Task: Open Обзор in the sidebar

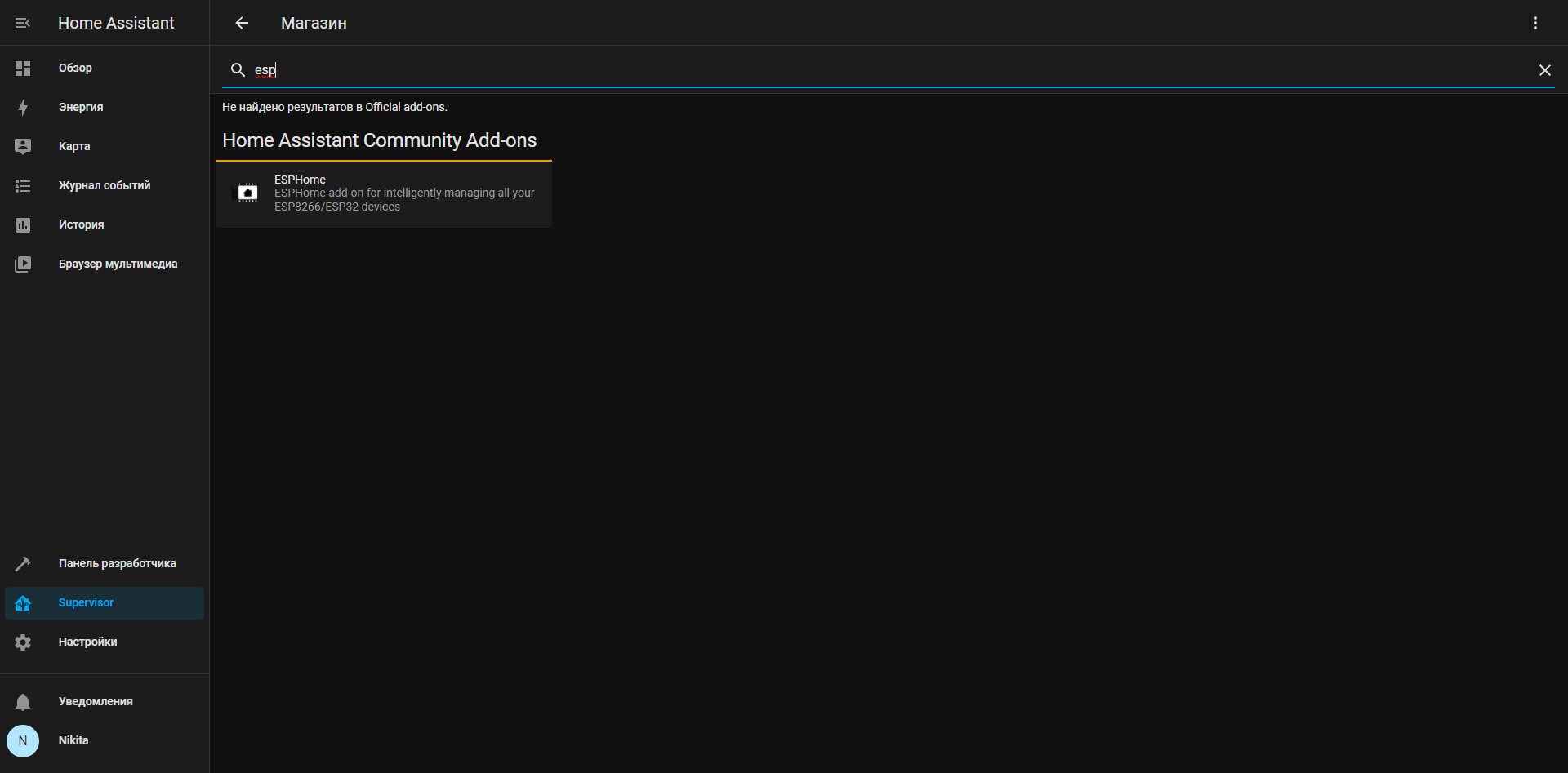Action: (x=105, y=69)
